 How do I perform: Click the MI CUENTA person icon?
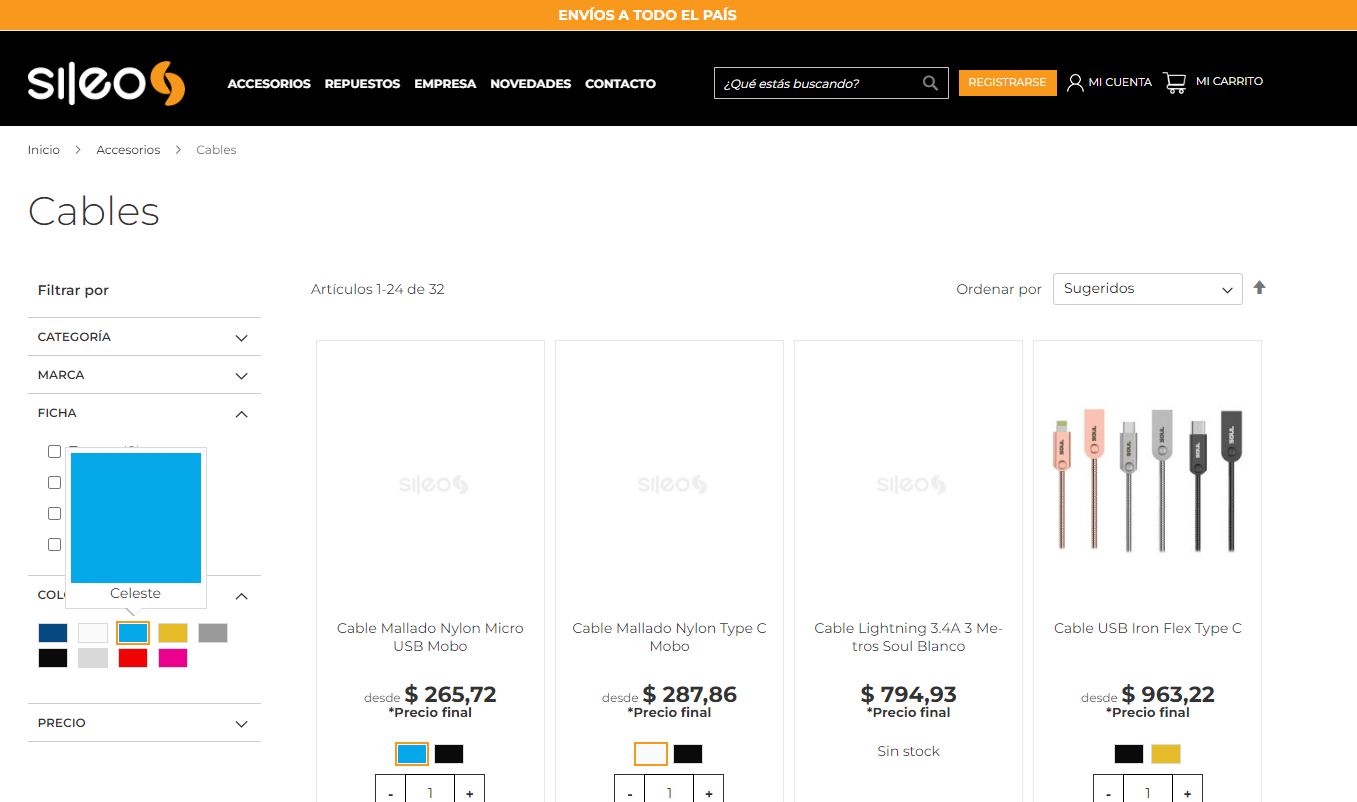point(1073,81)
